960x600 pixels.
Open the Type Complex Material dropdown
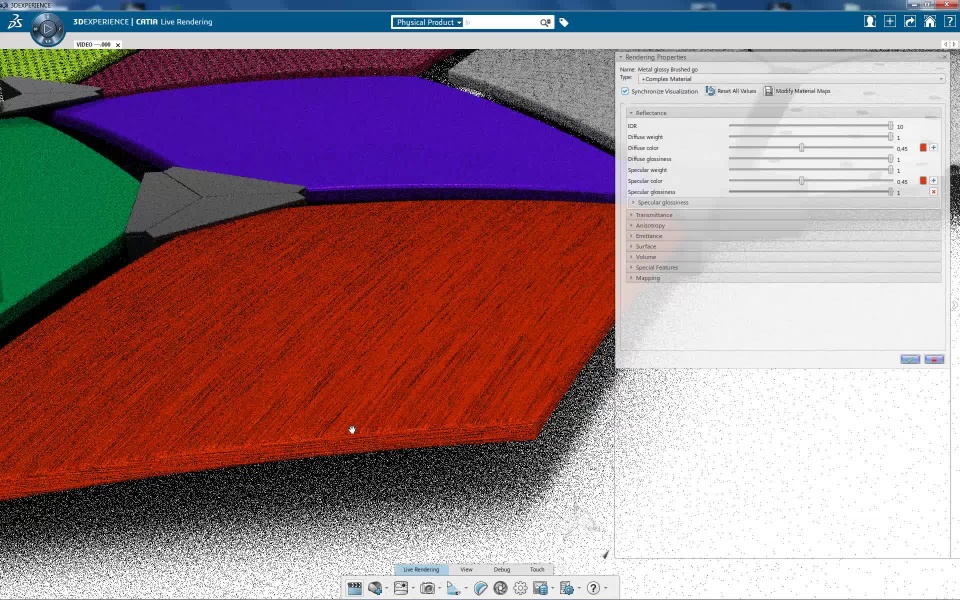(791, 79)
